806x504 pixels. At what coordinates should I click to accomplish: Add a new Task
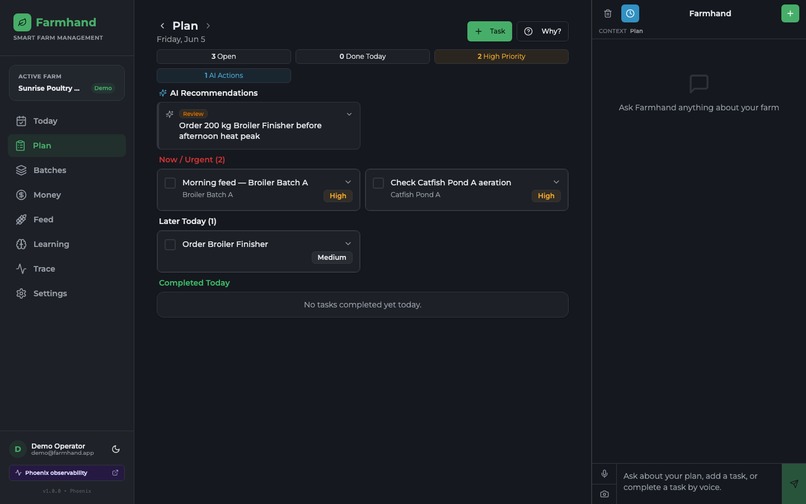pos(489,31)
